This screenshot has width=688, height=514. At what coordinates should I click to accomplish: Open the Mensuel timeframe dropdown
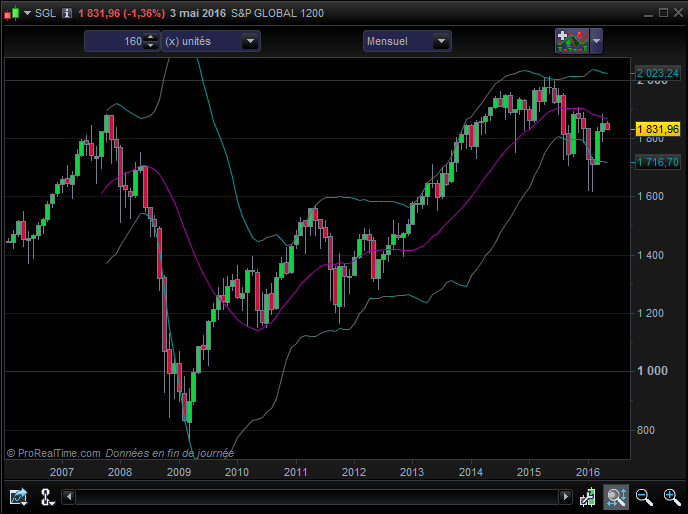(407, 41)
